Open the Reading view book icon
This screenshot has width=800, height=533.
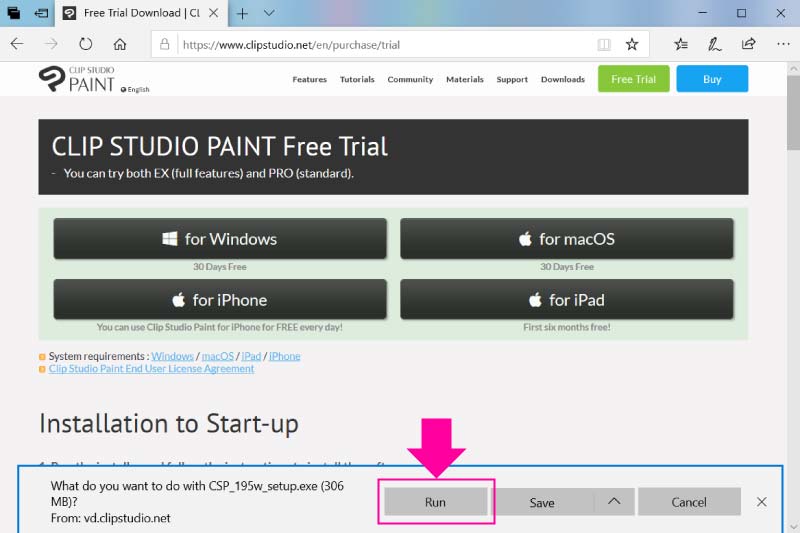[603, 44]
